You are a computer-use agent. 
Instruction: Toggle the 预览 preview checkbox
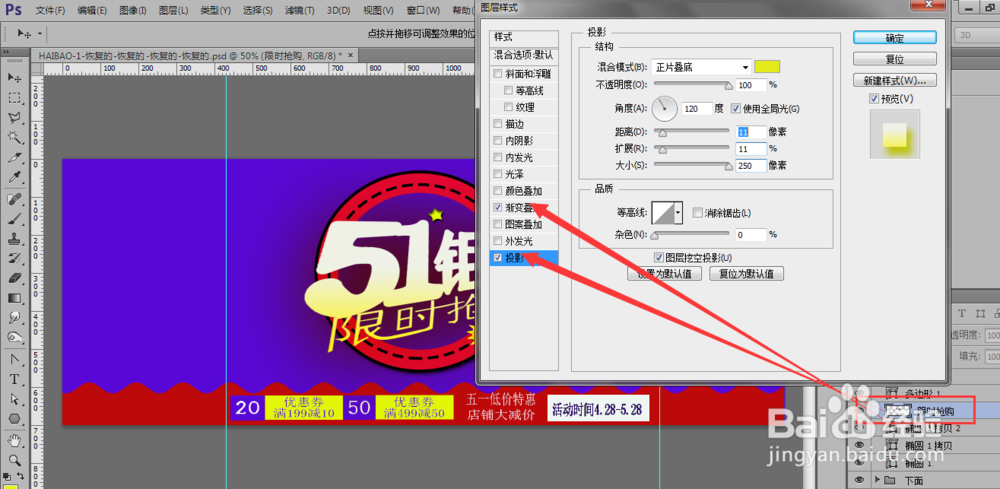874,98
